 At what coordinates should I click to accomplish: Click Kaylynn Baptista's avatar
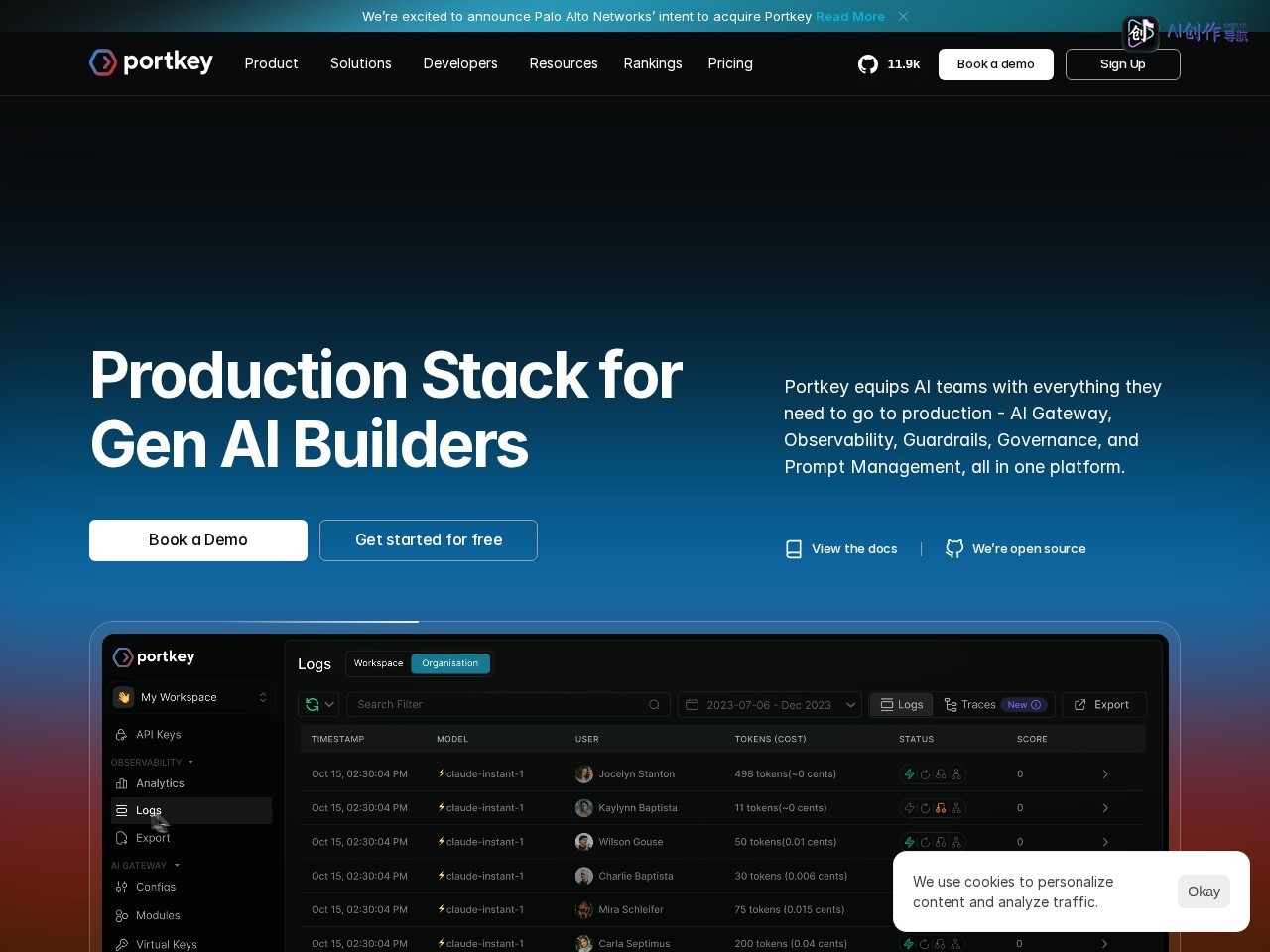click(x=584, y=808)
